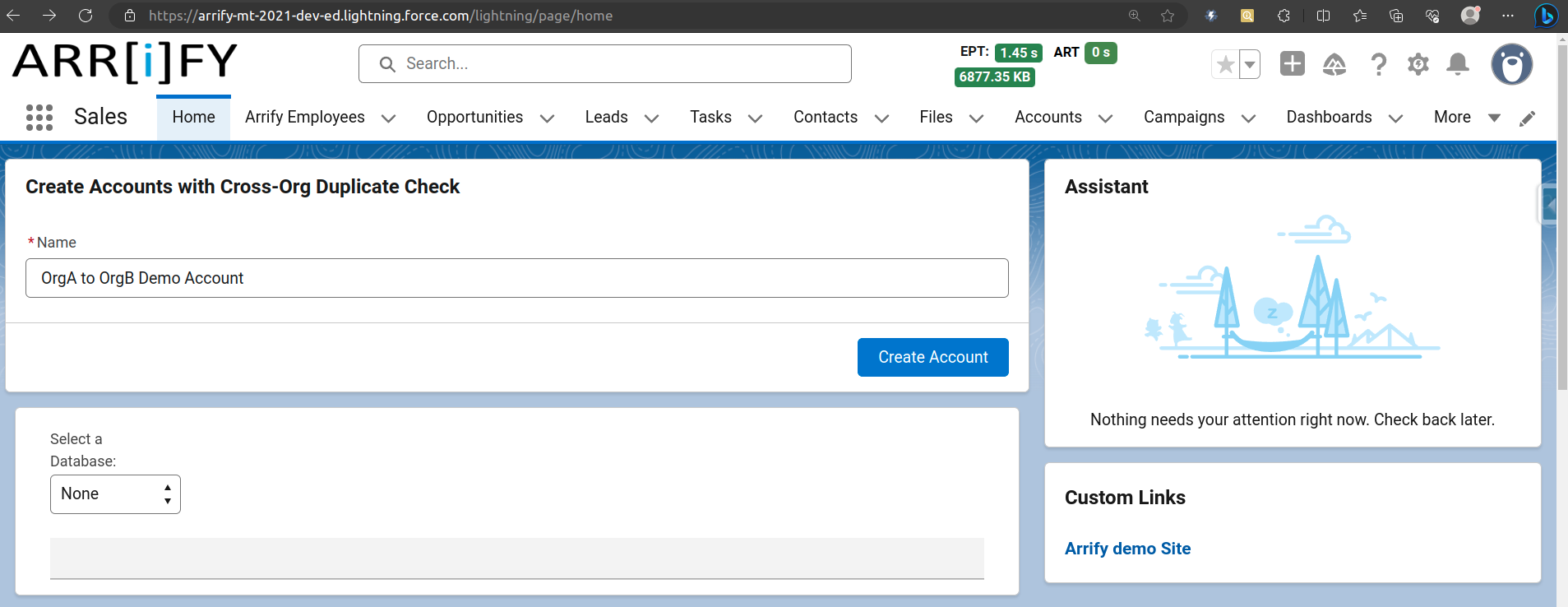Expand the Opportunities tab chevron
Viewport: 1568px width, 607px height.
point(547,118)
